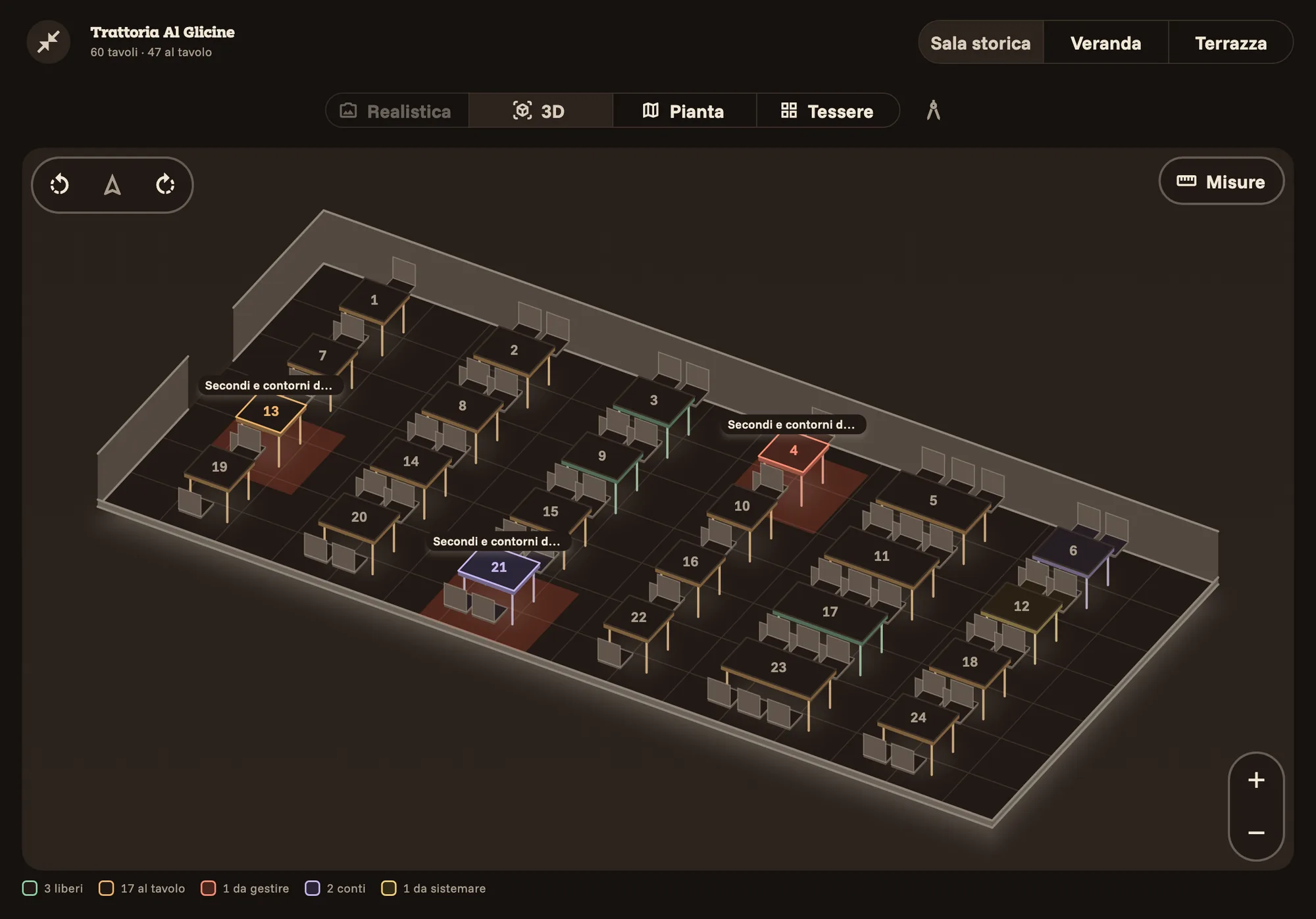Select free table 3

point(653,401)
